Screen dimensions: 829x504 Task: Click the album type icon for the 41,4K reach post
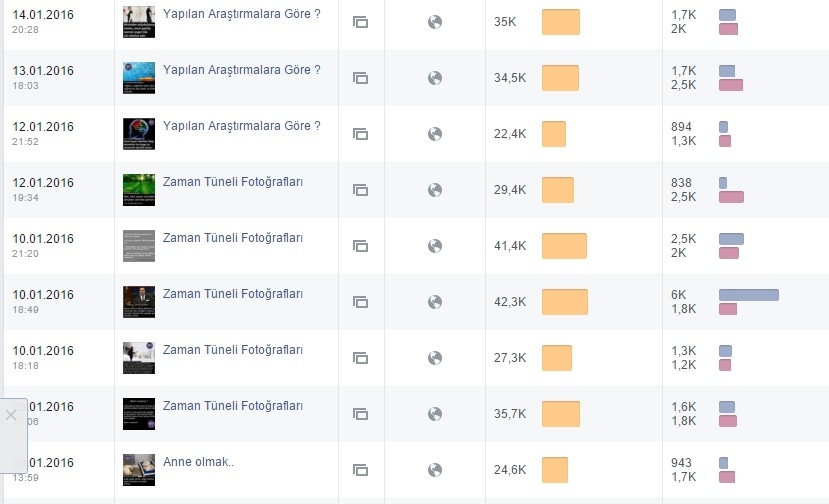point(360,246)
